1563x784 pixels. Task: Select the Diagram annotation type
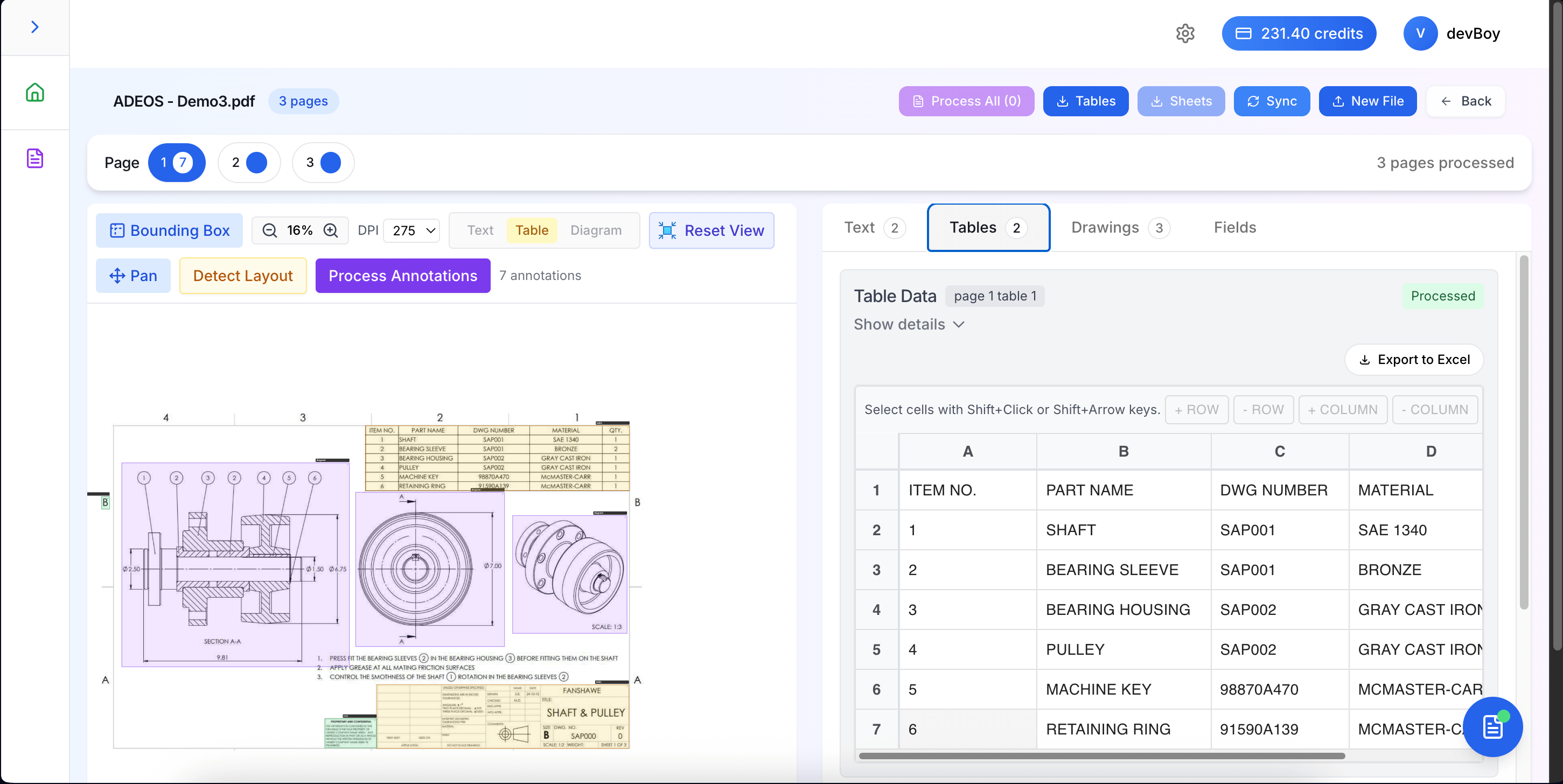pos(595,230)
